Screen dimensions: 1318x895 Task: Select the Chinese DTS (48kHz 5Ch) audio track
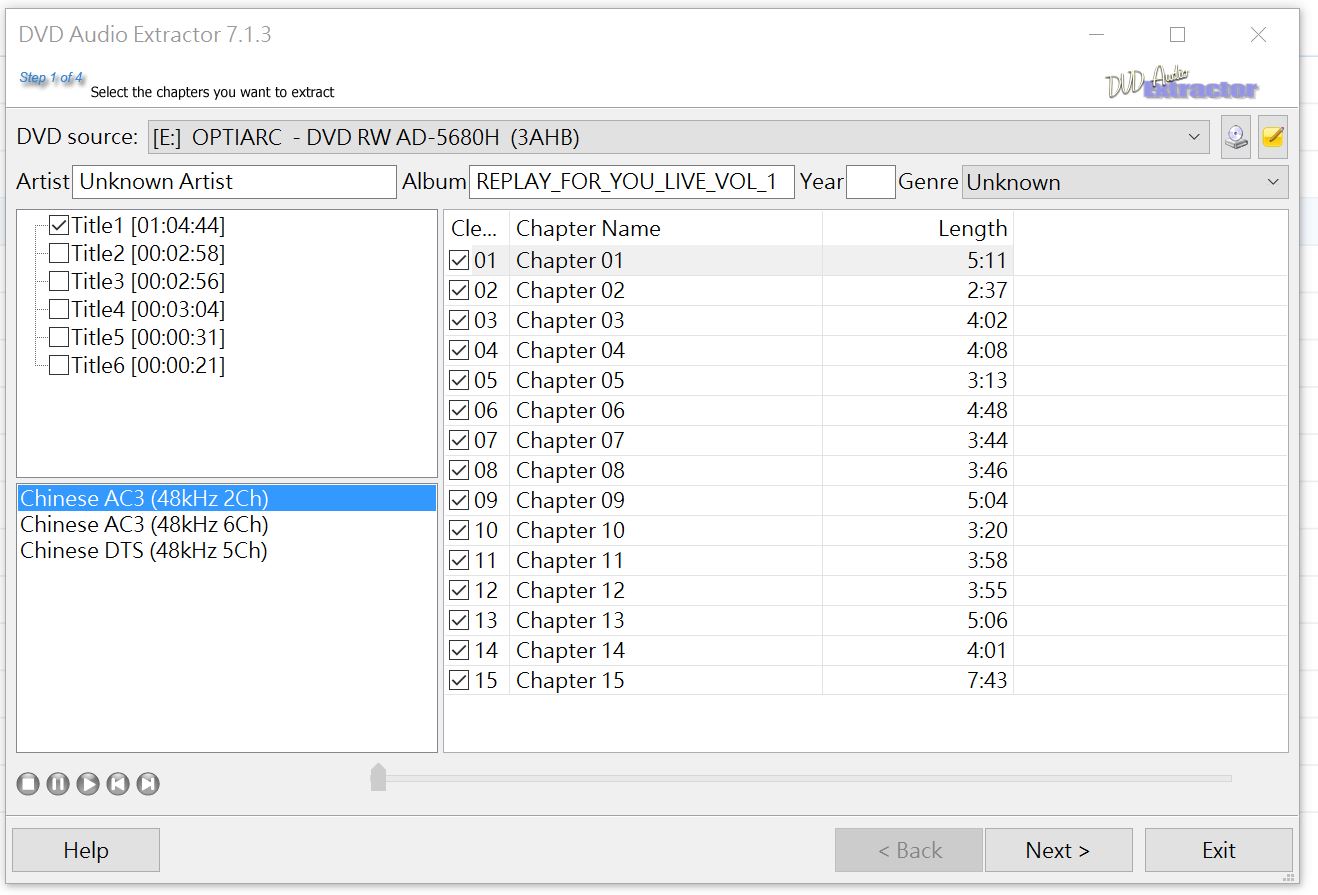tap(144, 551)
